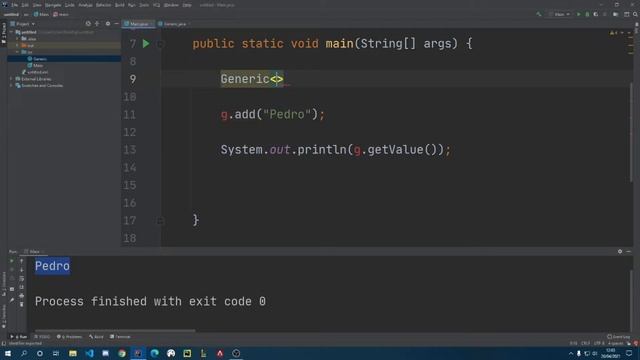The height and width of the screenshot is (360, 640).
Task: Click the main method breadcrumb in navigation bar
Action: click(61, 14)
